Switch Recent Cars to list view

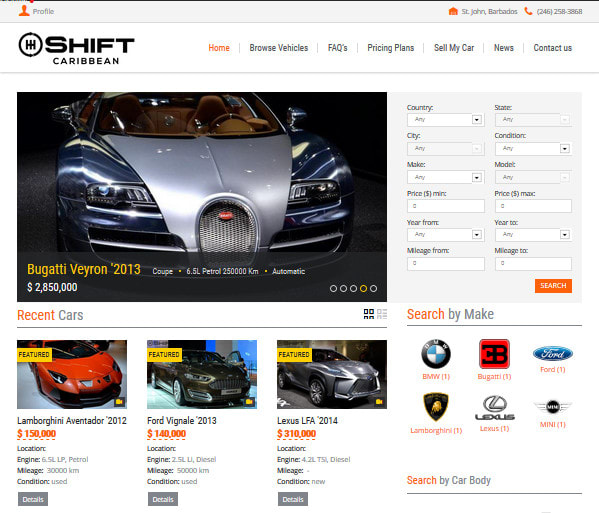click(x=382, y=314)
